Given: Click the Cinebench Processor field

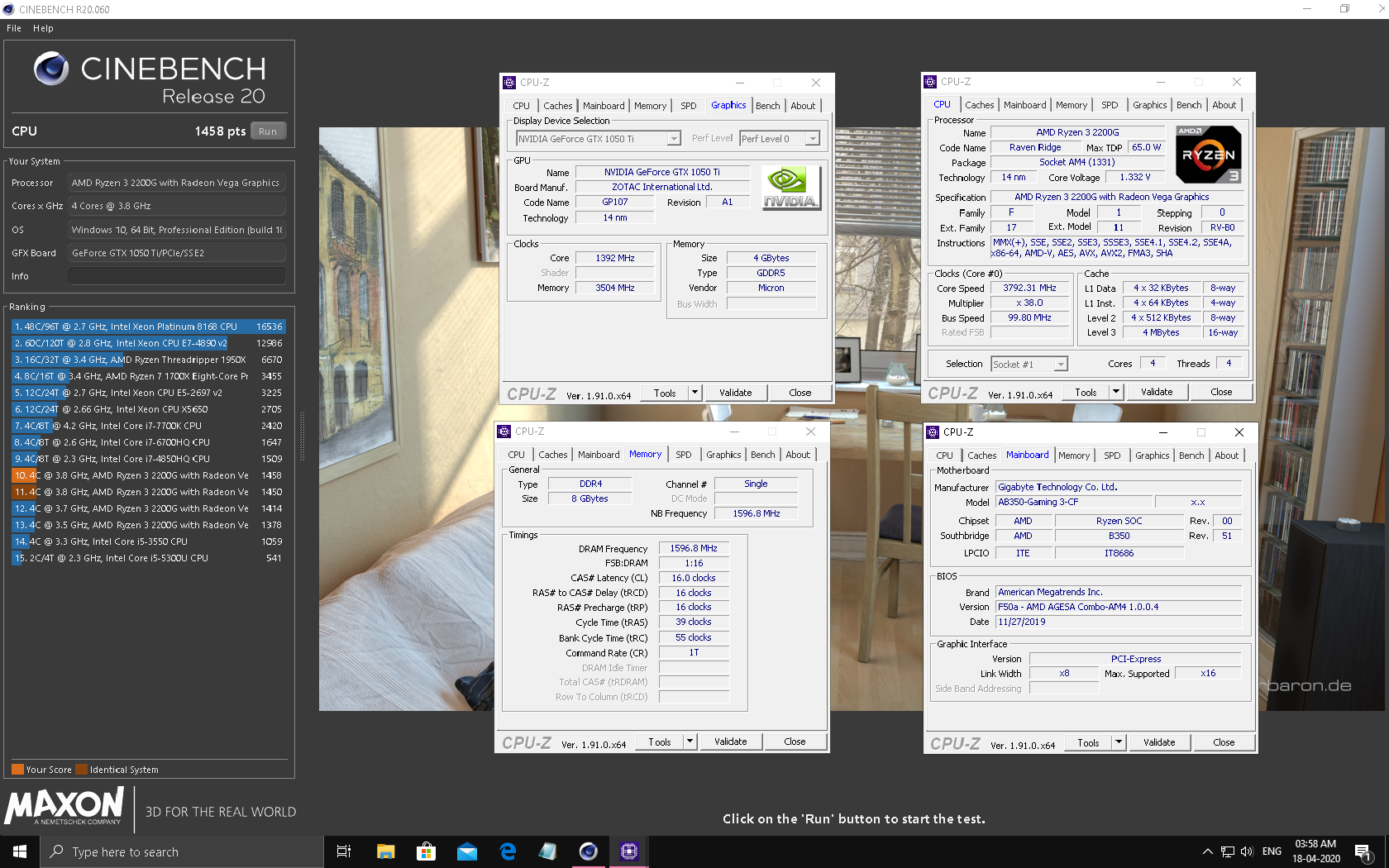Looking at the screenshot, I should 177,183.
